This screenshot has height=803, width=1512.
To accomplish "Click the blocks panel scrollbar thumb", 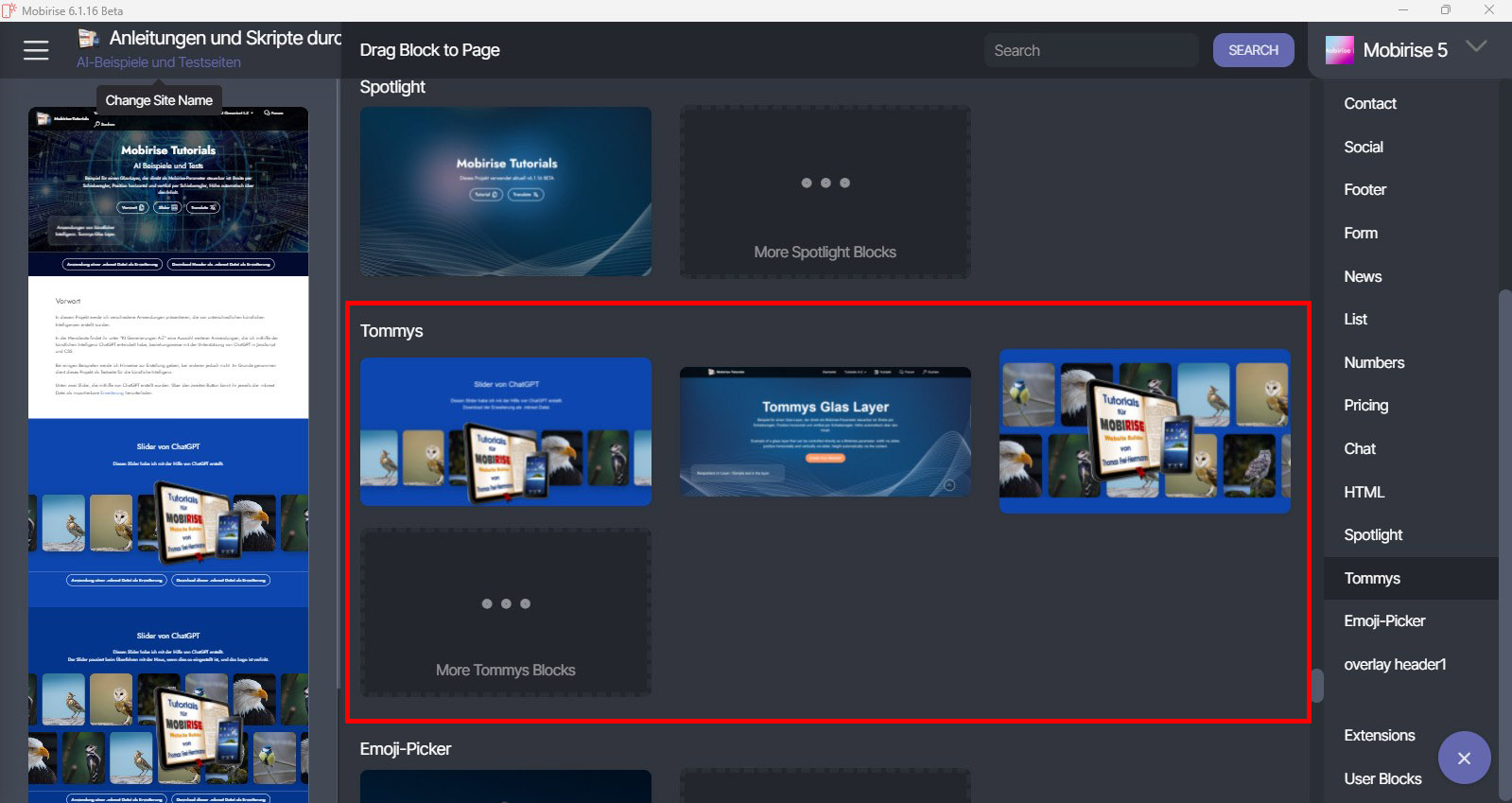I will coord(1315,686).
